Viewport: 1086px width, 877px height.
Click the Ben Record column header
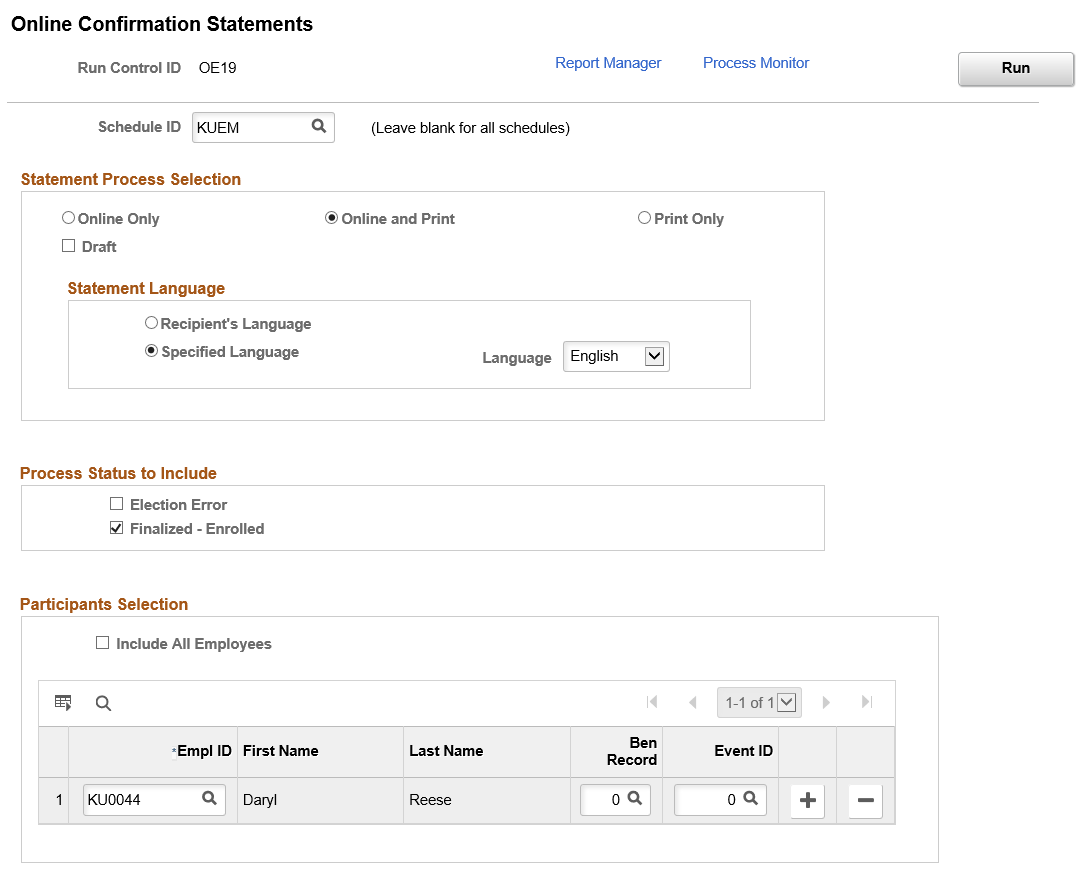[632, 751]
